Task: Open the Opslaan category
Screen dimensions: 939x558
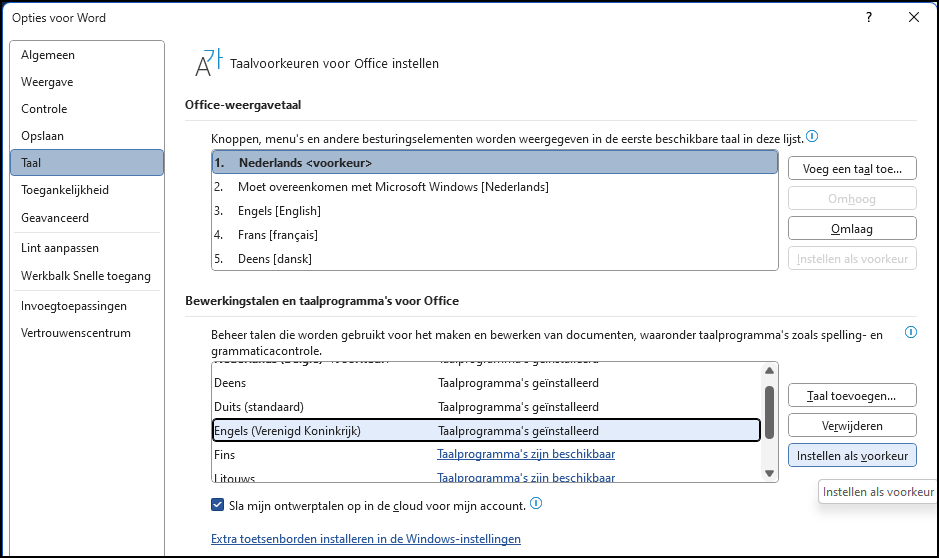Action: click(x=87, y=136)
